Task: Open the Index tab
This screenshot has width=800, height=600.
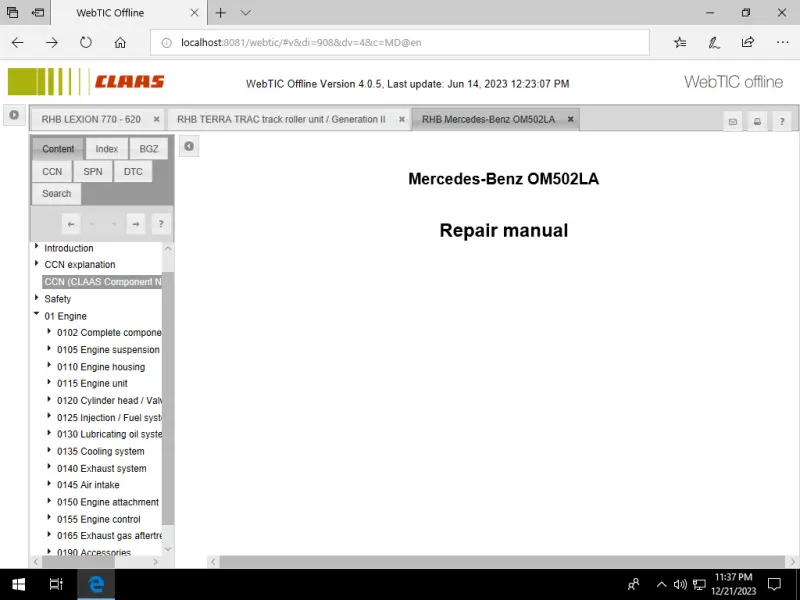Action: 106,149
